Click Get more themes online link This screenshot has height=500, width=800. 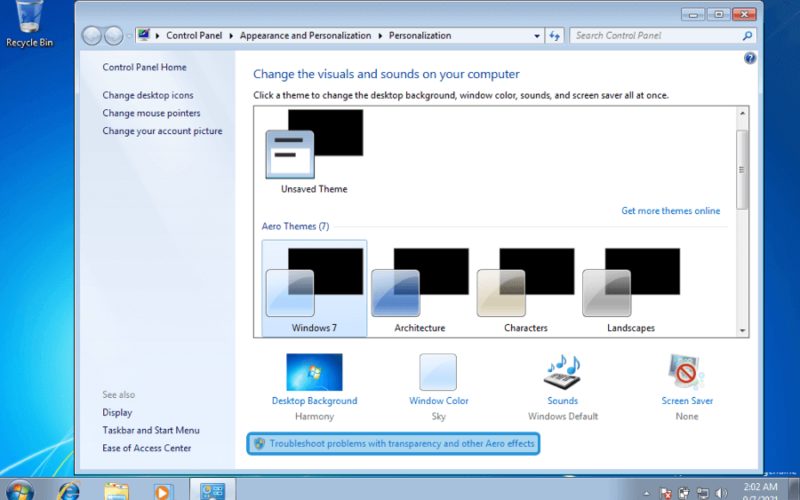coord(670,211)
